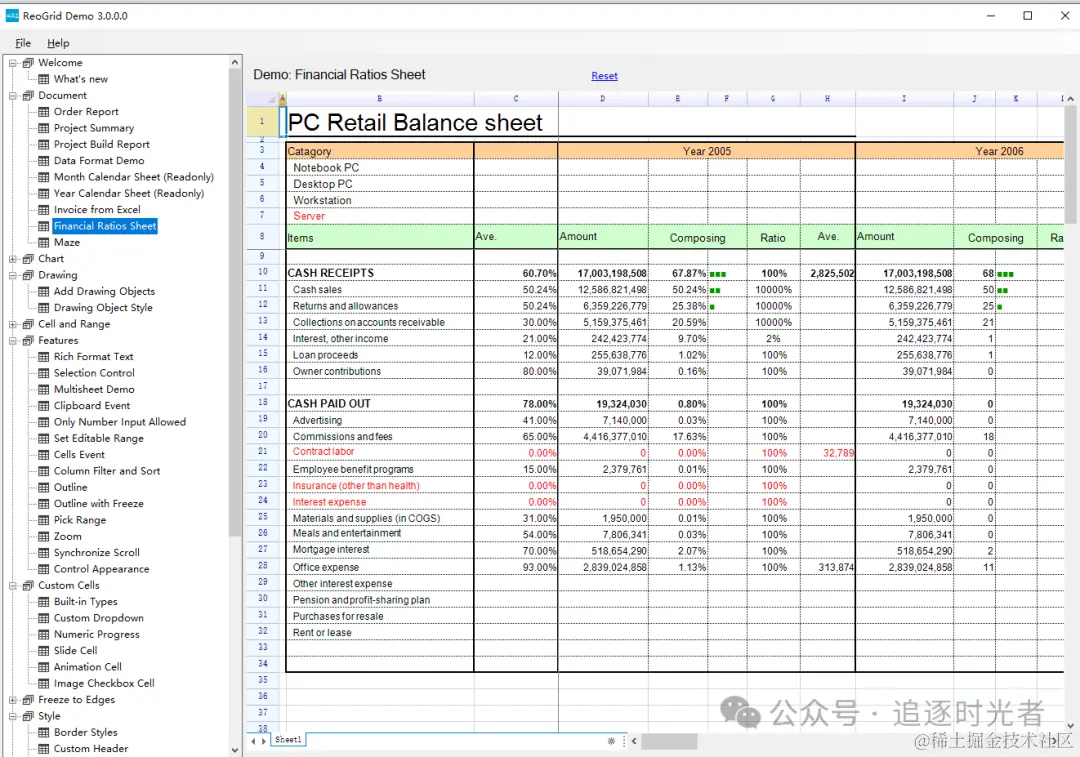1080x757 pixels.
Task: Select the Sheet1 tab
Action: coord(288,740)
